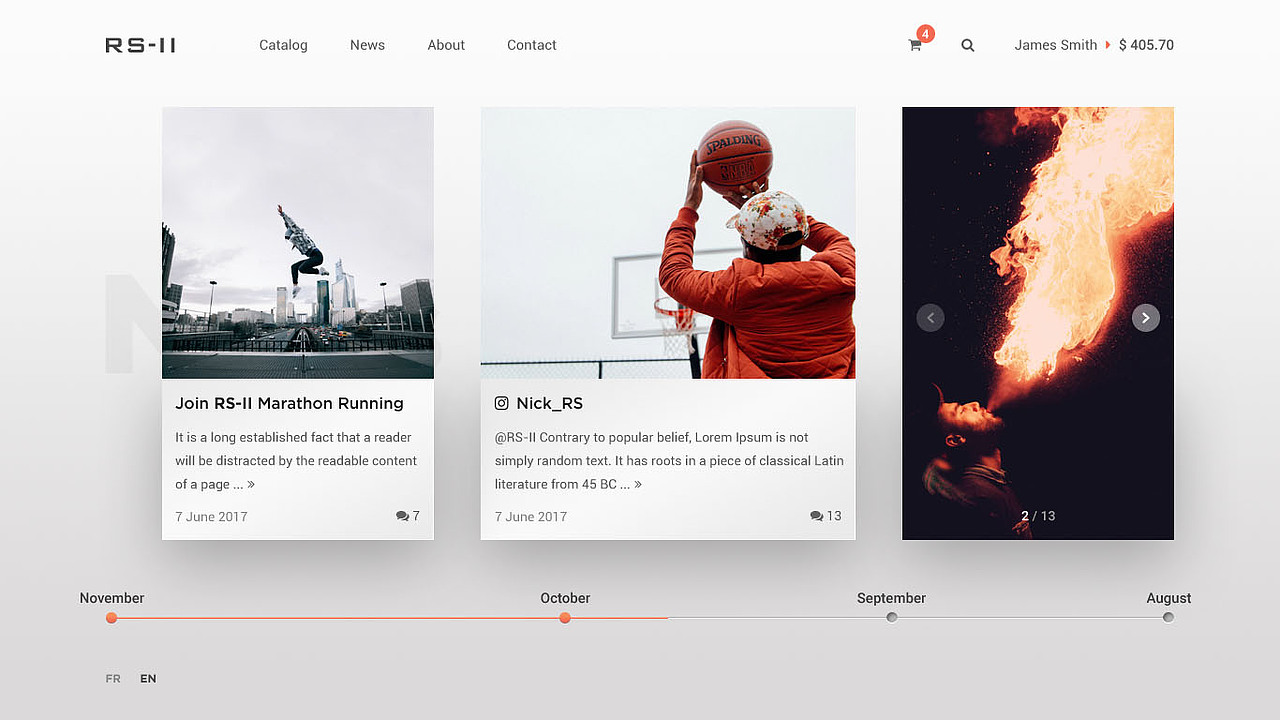Go to next slide with right arrow
Screen dimensions: 1280x720
(x=1146, y=318)
